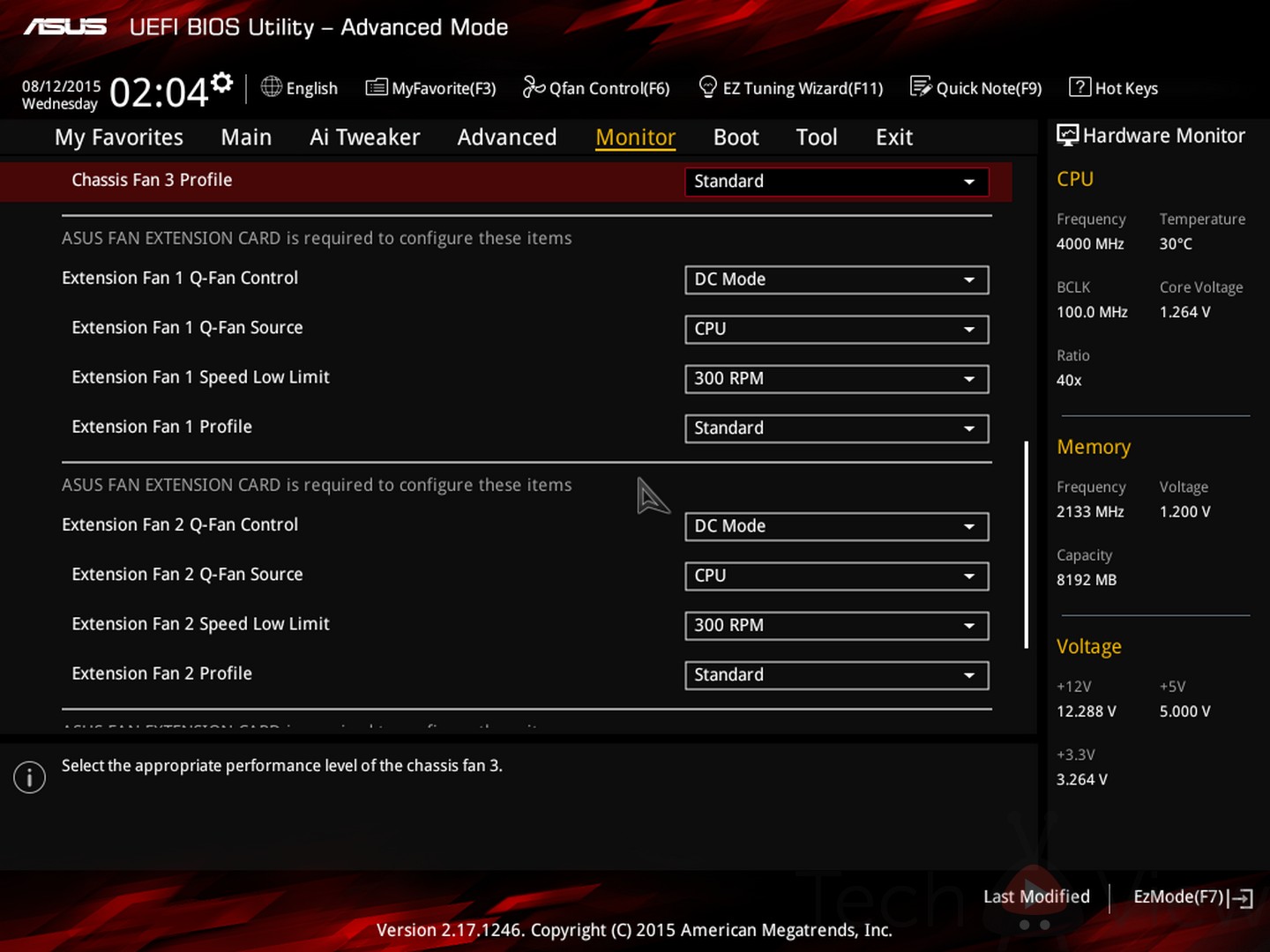
Task: Select Extension Fan 2 Speed Low Limit label
Action: [x=200, y=624]
